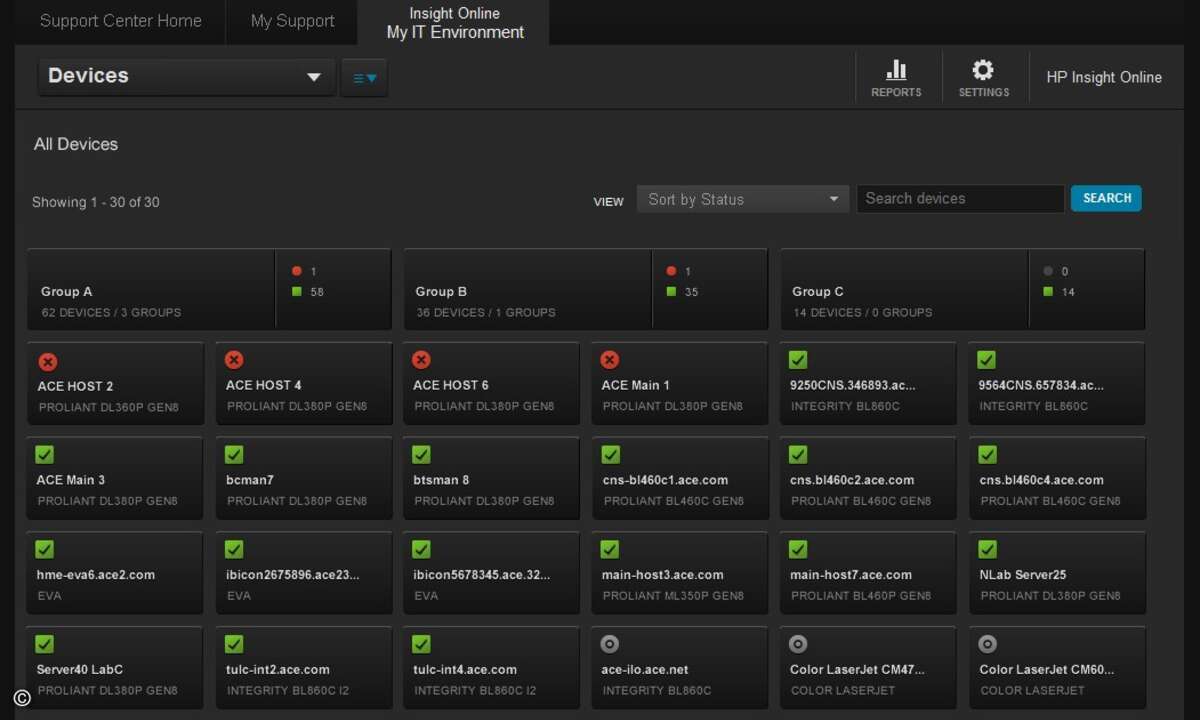Click green status icon on NLab Server25

click(x=987, y=549)
